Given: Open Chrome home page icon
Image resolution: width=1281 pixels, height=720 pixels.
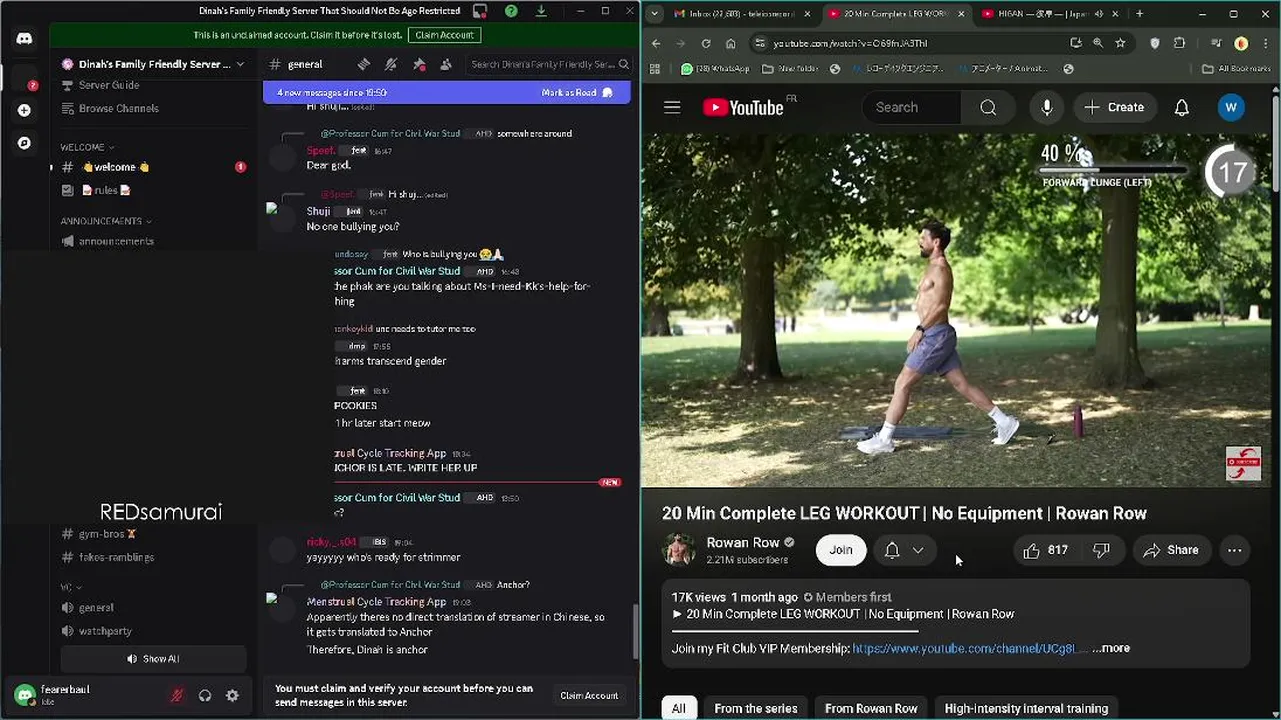Looking at the screenshot, I should click(730, 43).
